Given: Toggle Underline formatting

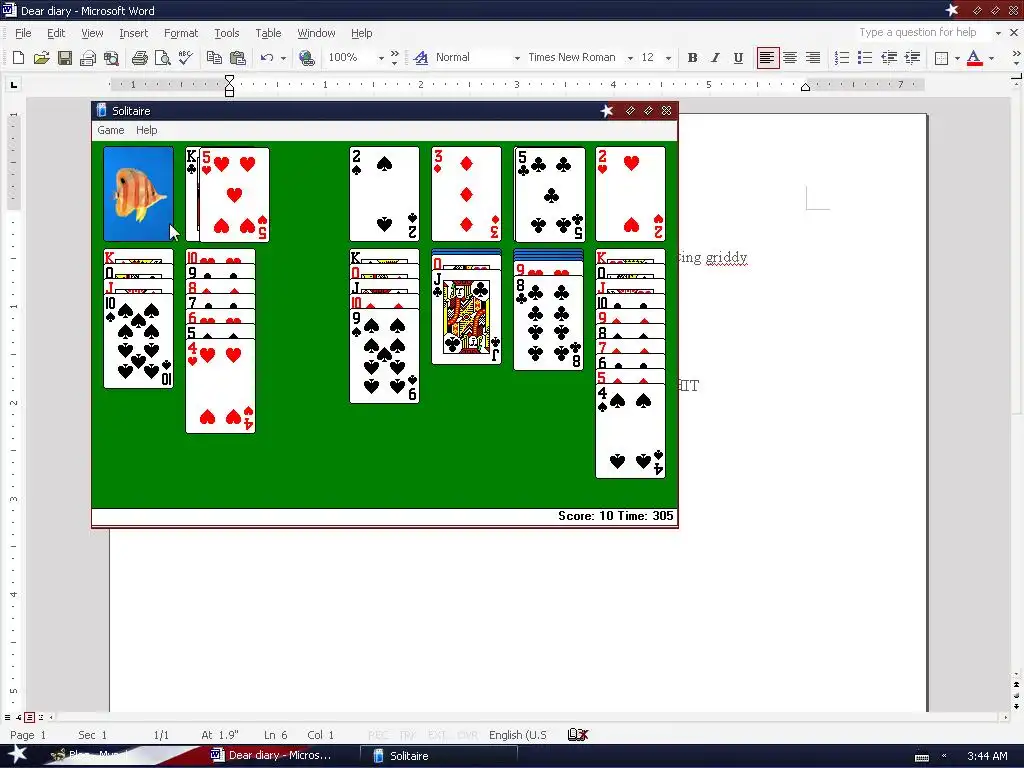Looking at the screenshot, I should point(738,58).
